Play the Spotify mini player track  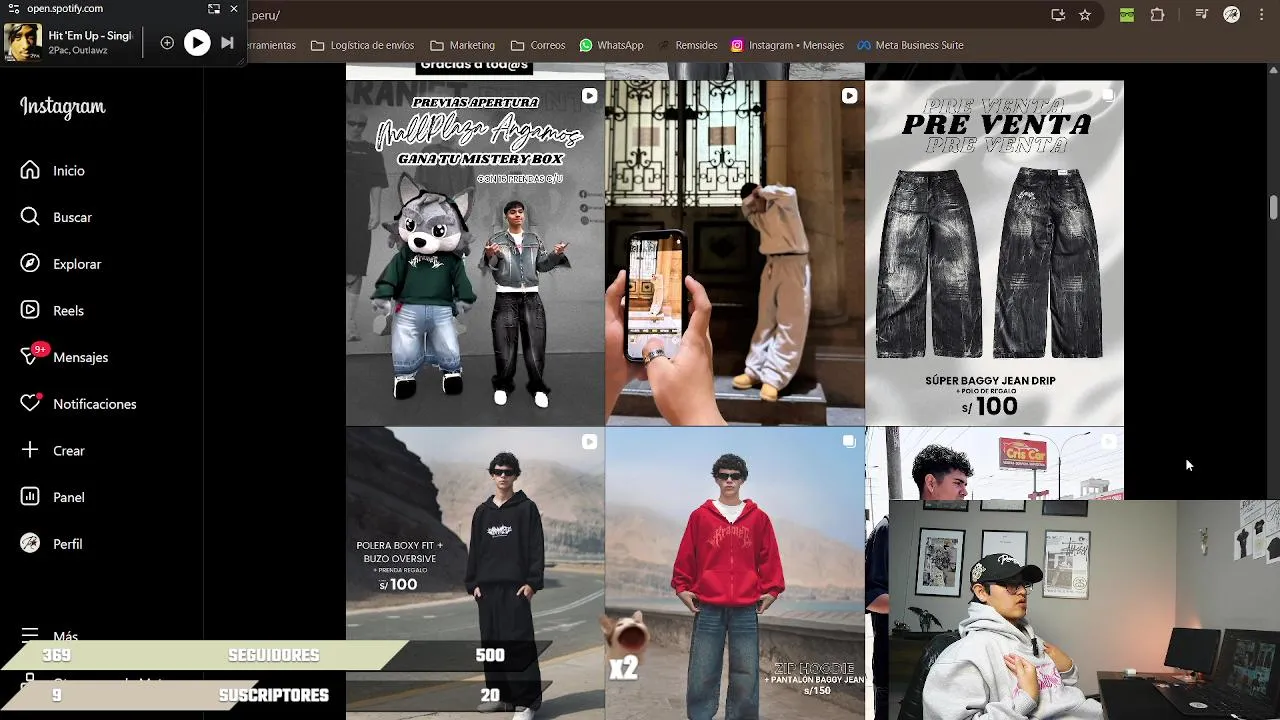point(197,42)
